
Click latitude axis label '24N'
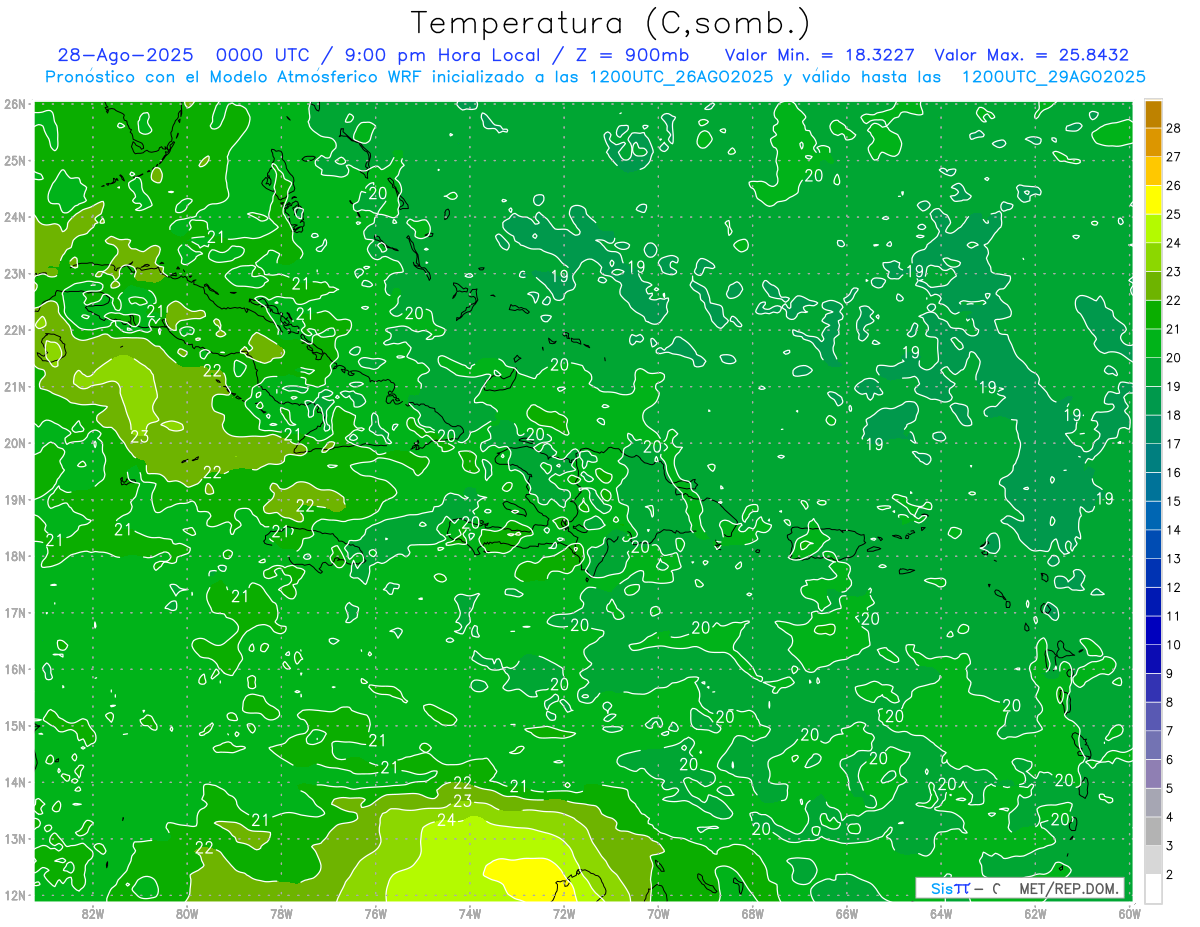coord(14,217)
